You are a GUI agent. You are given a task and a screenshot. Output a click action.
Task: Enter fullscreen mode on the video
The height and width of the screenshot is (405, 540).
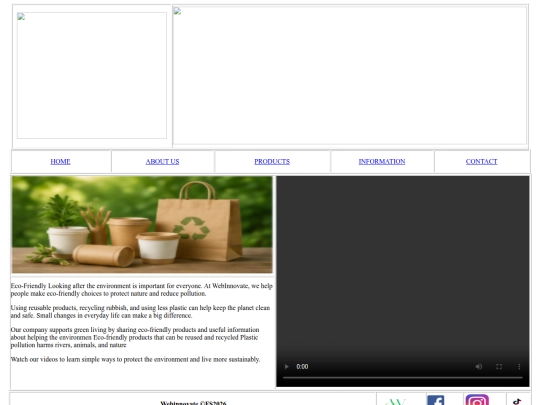coord(499,366)
